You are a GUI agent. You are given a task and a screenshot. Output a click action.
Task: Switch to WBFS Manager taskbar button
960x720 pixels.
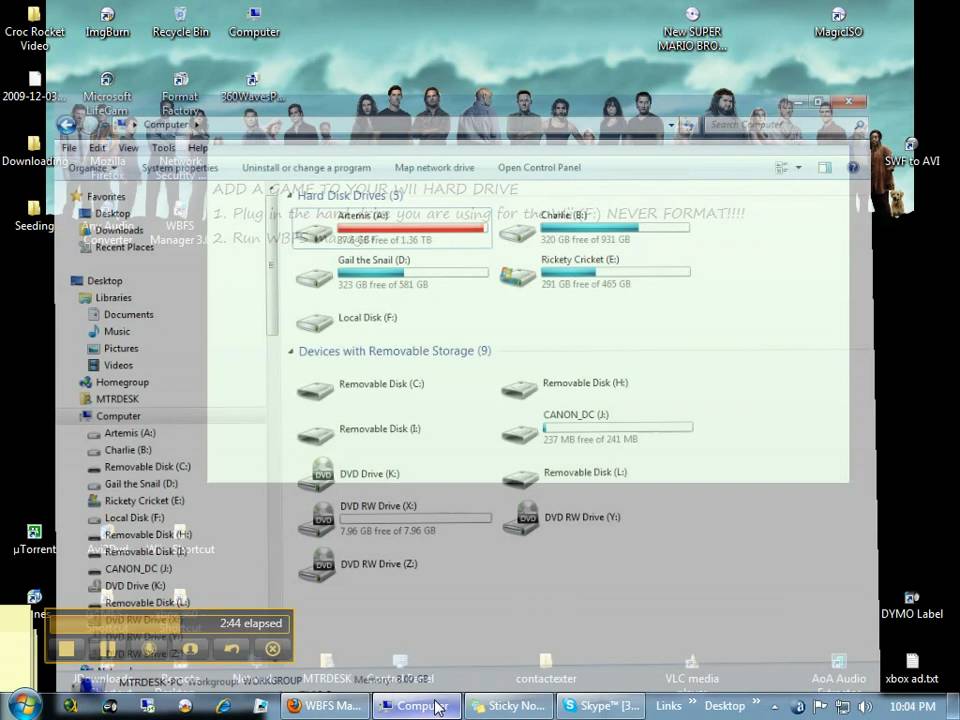click(x=325, y=706)
